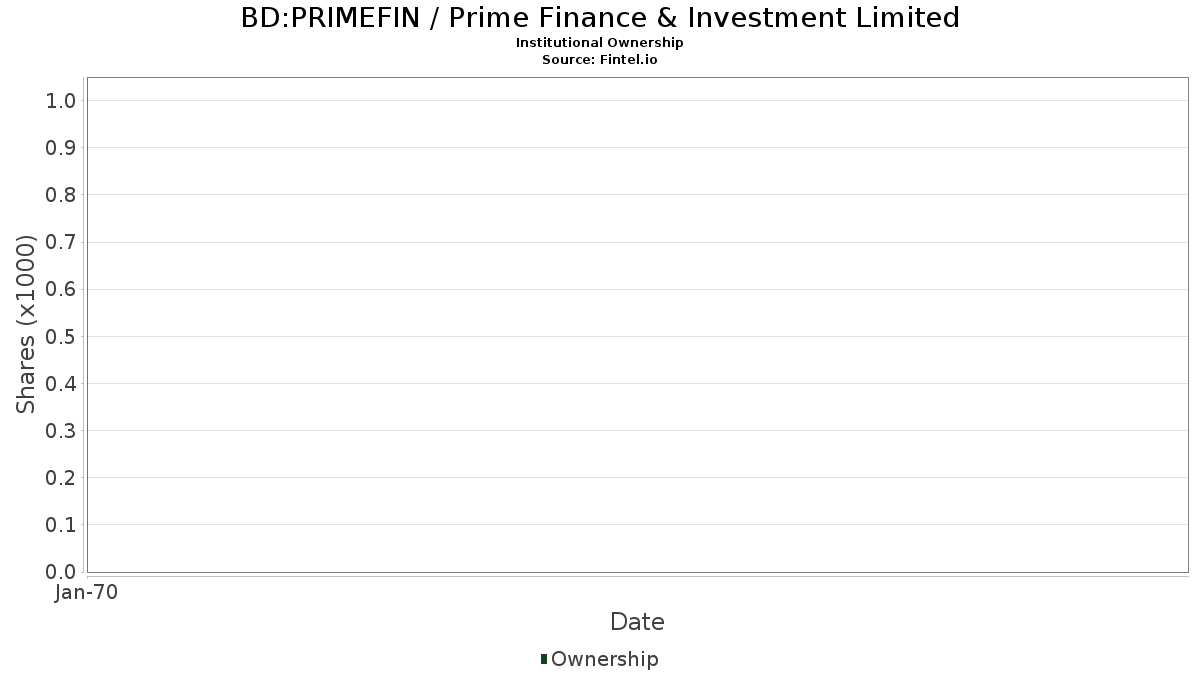Click the 0.4 y-axis tick label
Viewport: 1200px width, 675px height.
click(61, 383)
